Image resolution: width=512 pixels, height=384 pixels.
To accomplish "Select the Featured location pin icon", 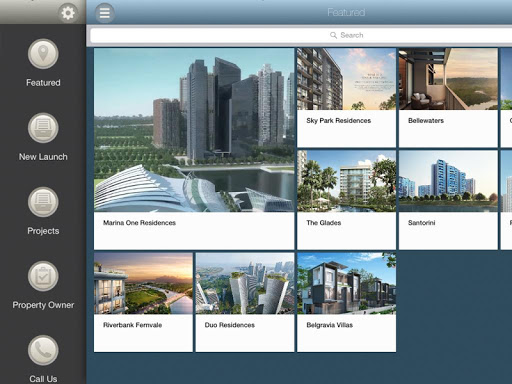I will (43, 54).
